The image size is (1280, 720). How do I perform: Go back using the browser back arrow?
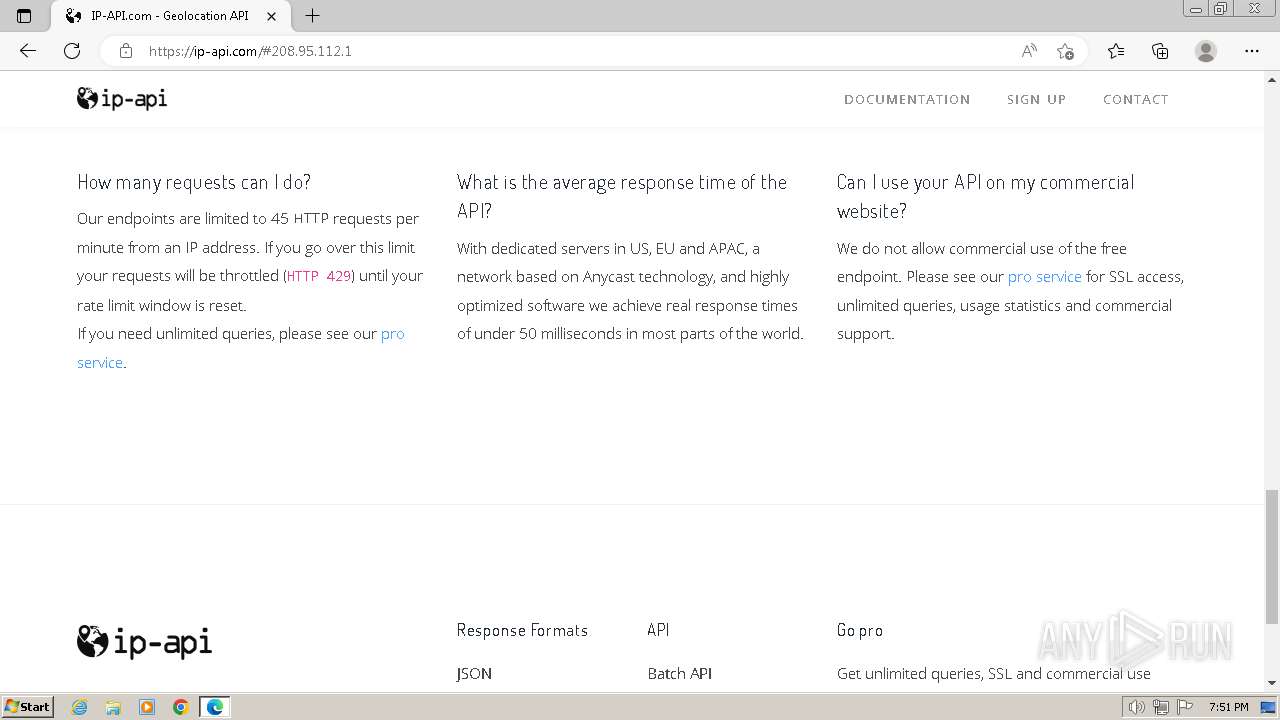click(x=28, y=51)
